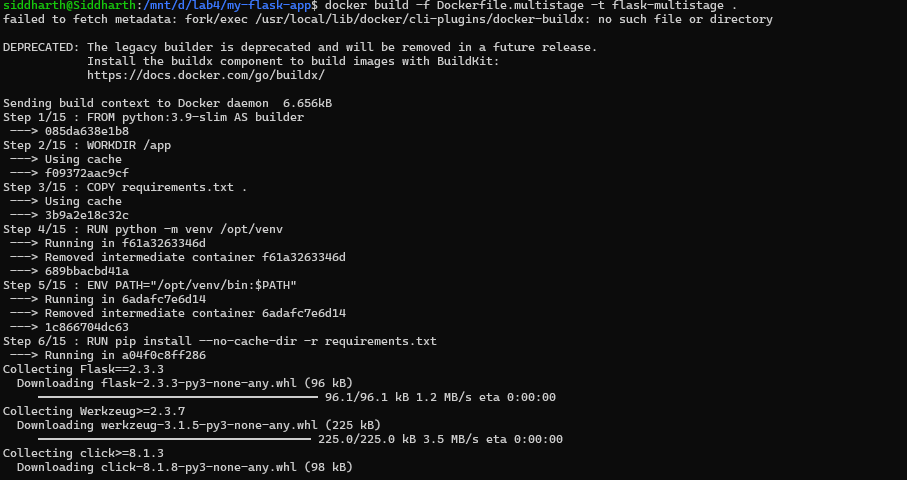
Task: Click the 'Sending build context' line
Action: point(167,103)
